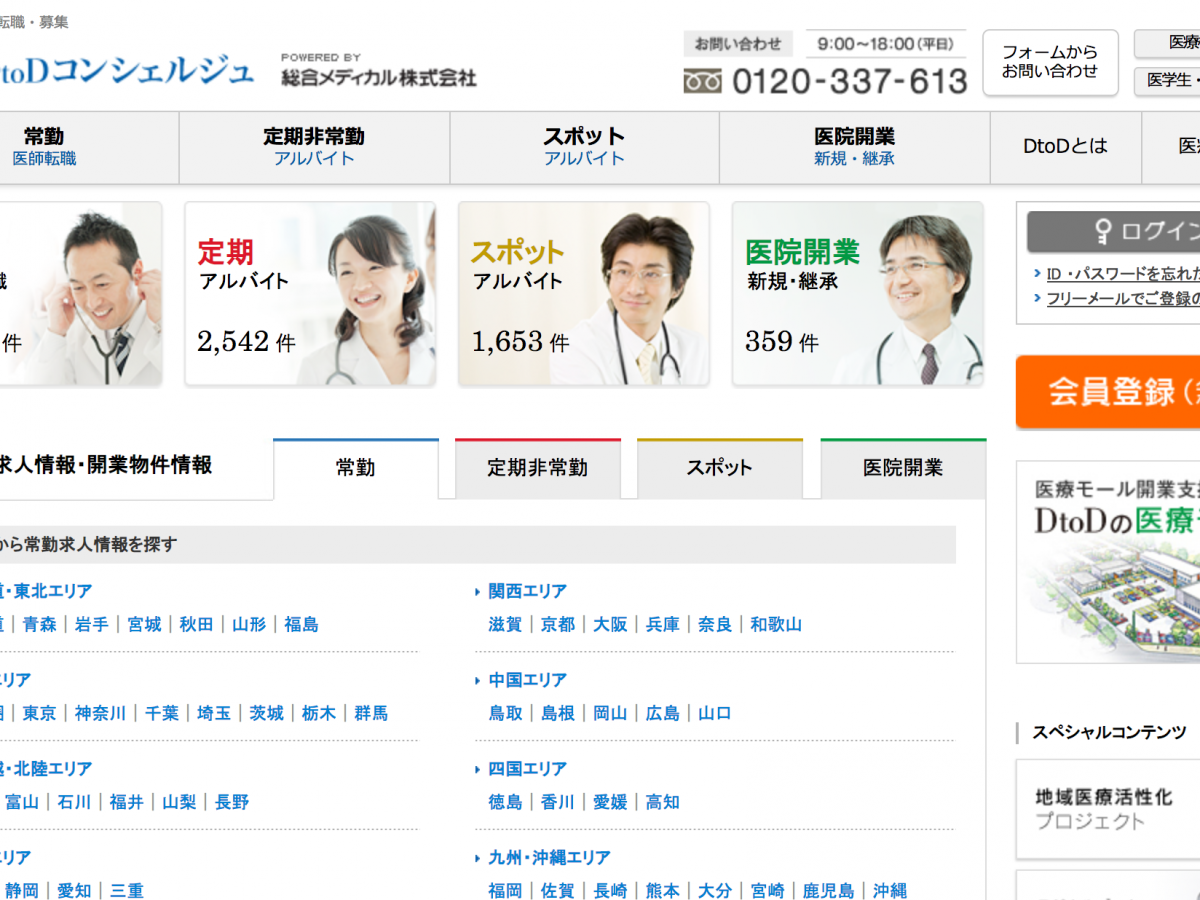The image size is (1200, 900).
Task: Open the 医院開業 banner with 359 listings
Action: click(858, 294)
